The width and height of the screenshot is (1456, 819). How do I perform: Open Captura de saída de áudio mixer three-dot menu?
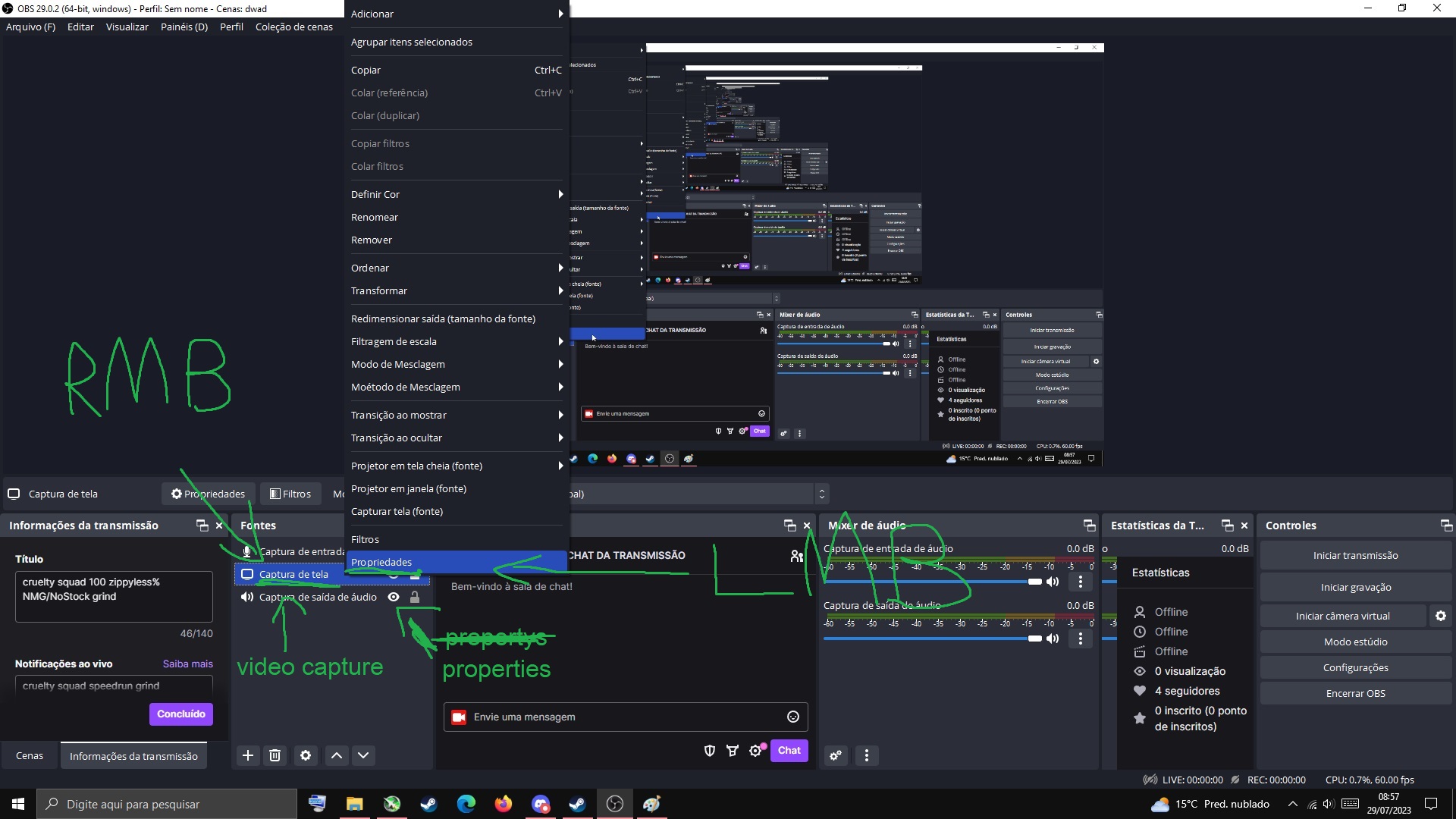click(1081, 639)
